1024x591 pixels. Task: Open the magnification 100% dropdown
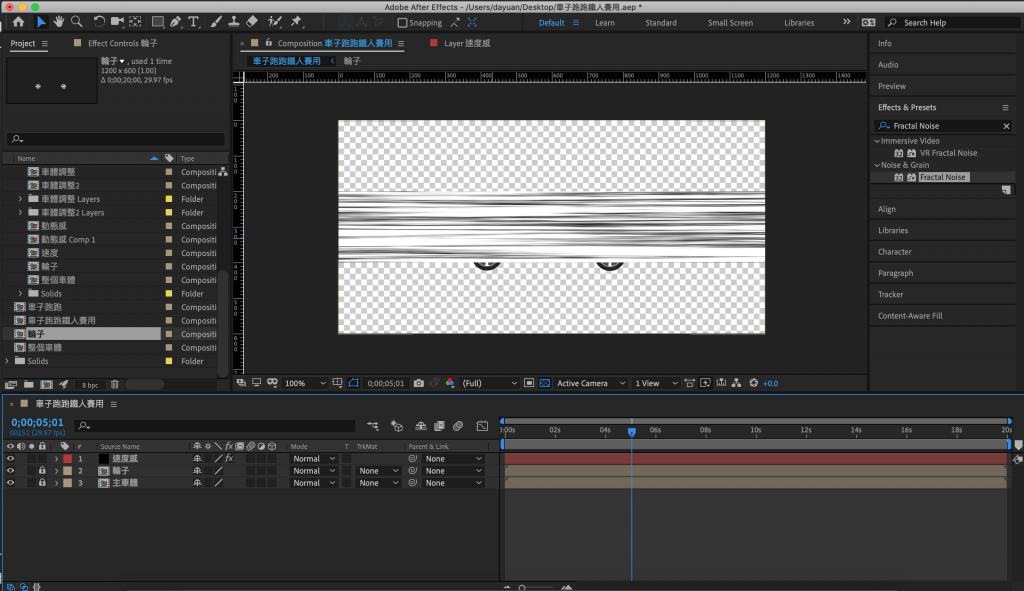click(x=305, y=383)
